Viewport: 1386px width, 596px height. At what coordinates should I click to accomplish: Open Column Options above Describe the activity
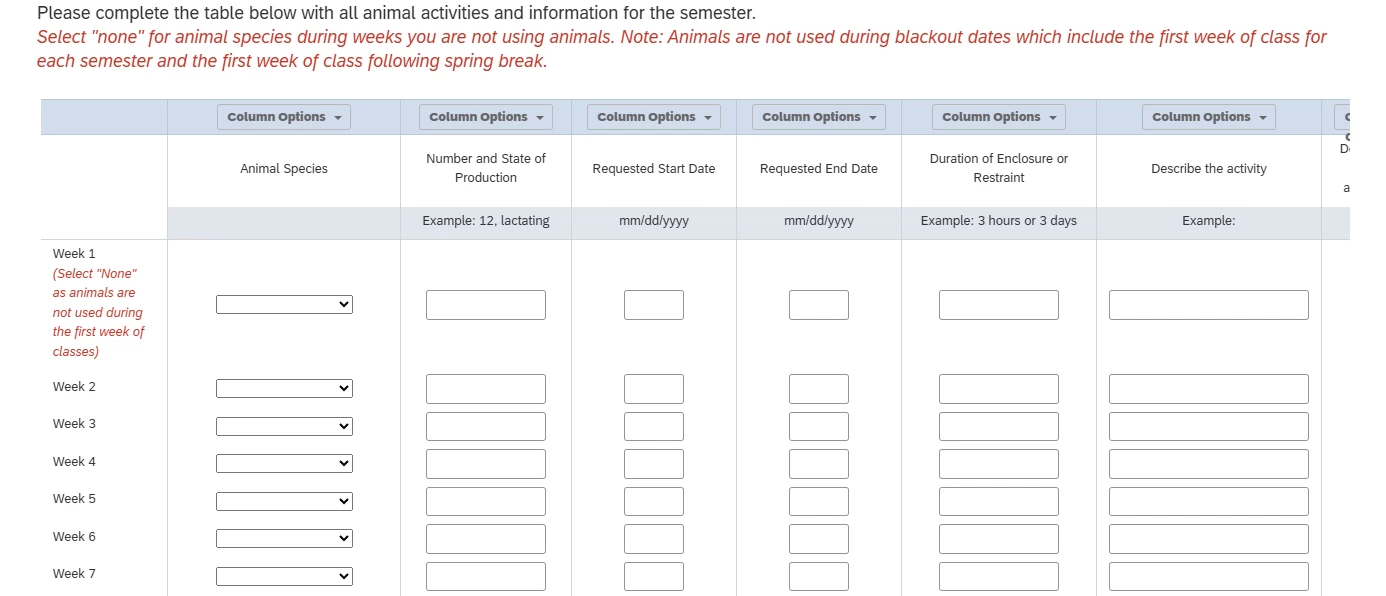pos(1209,117)
